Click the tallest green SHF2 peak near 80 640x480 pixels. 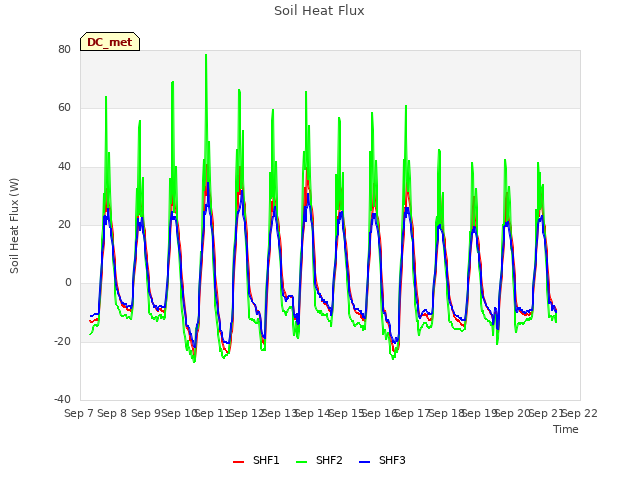206,55
